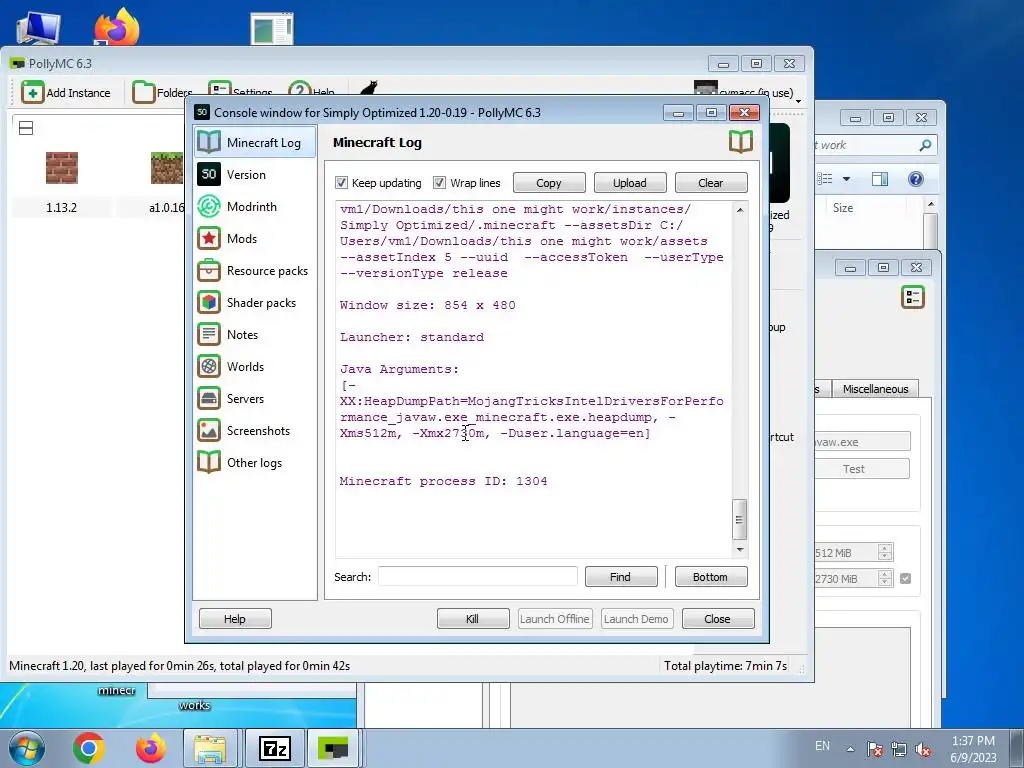
Task: Open the Modrinth page in sidebar
Action: click(255, 206)
